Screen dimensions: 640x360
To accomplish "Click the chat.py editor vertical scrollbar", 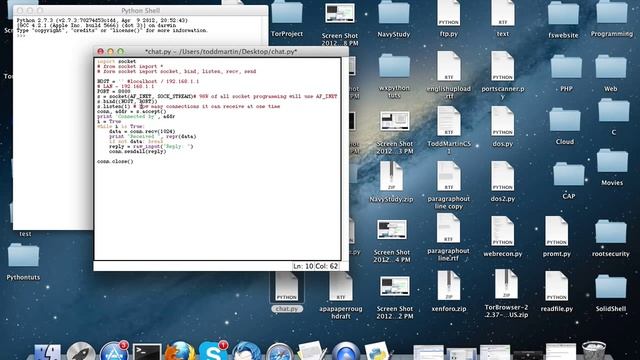I will pyautogui.click(x=345, y=159).
